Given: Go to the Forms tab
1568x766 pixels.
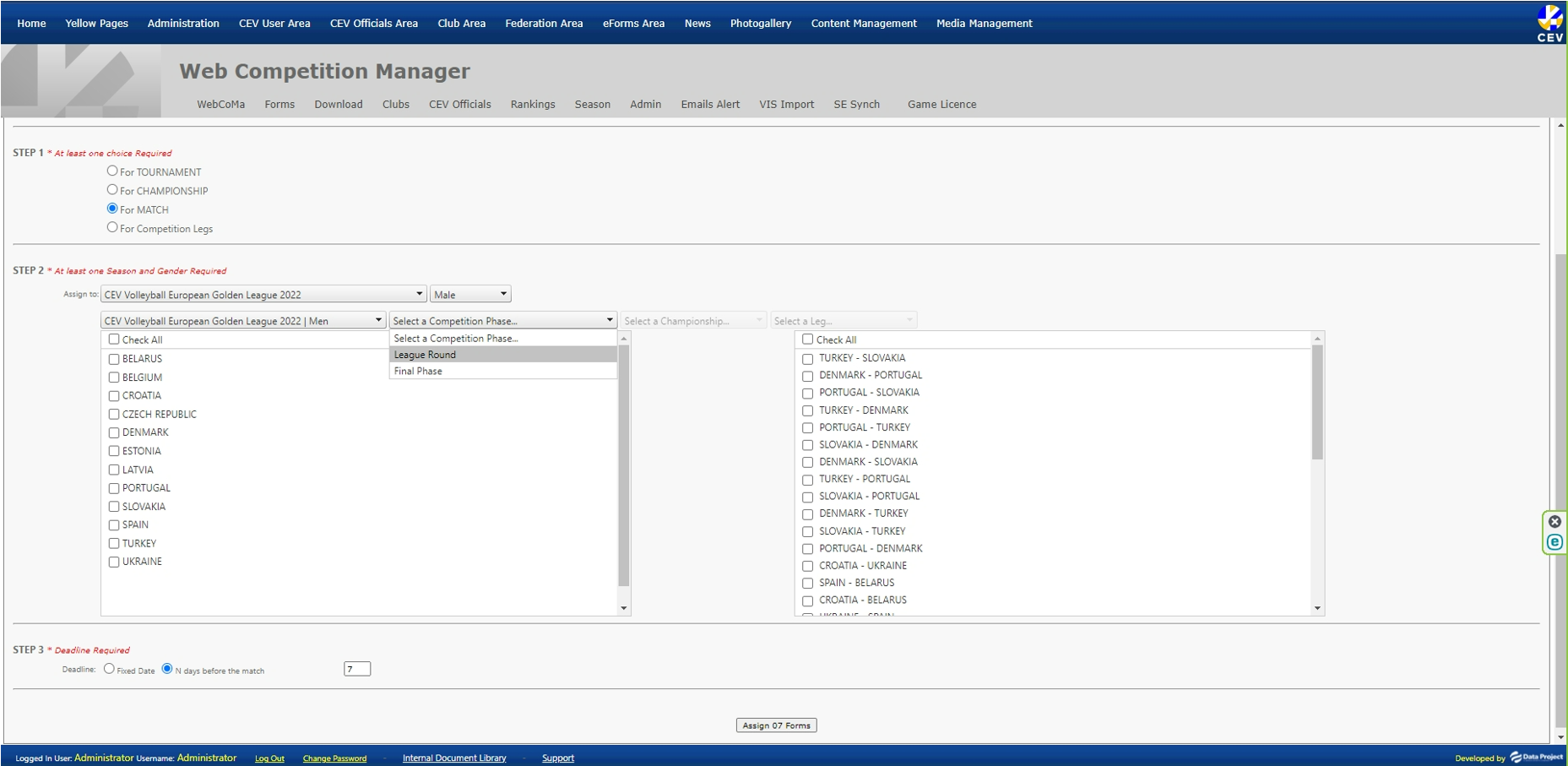Looking at the screenshot, I should tap(279, 105).
